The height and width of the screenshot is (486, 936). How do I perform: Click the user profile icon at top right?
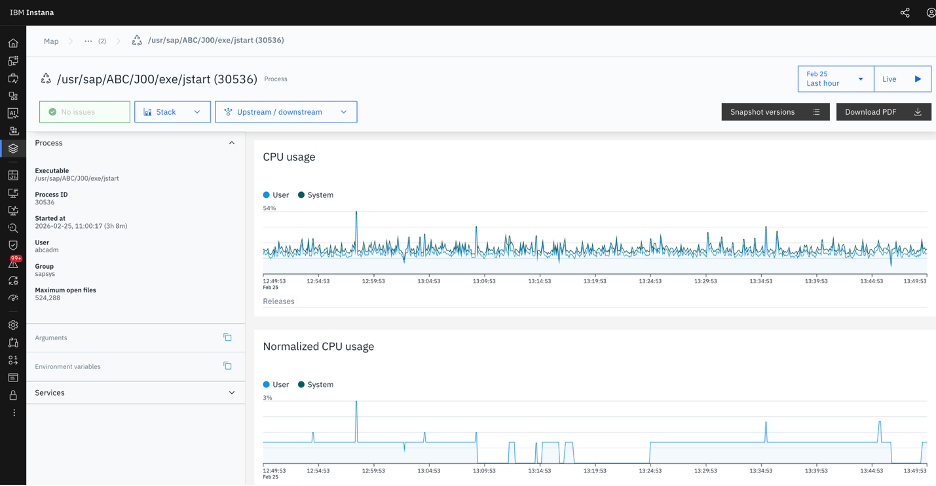click(930, 13)
